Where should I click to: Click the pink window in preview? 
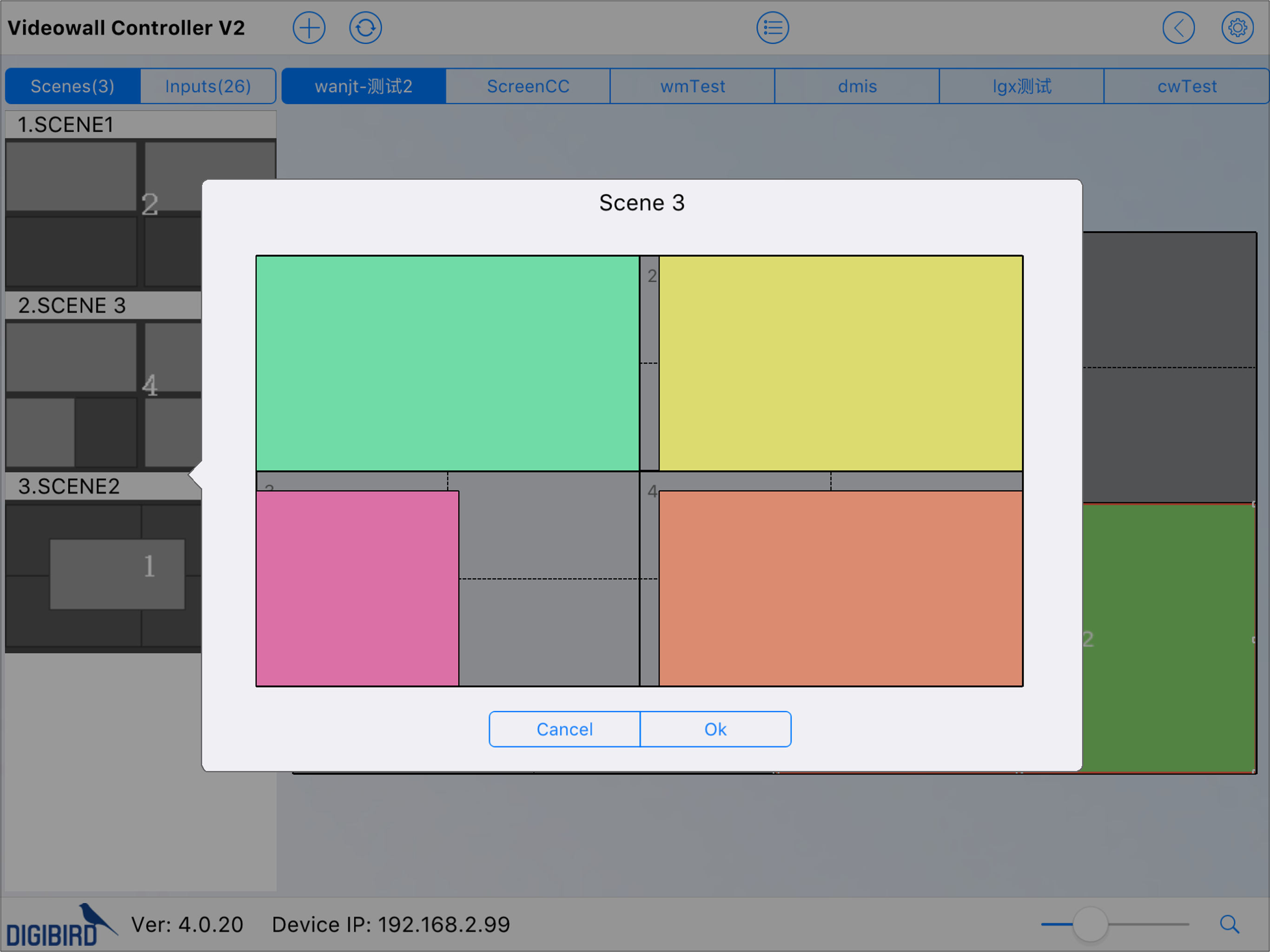tap(357, 588)
